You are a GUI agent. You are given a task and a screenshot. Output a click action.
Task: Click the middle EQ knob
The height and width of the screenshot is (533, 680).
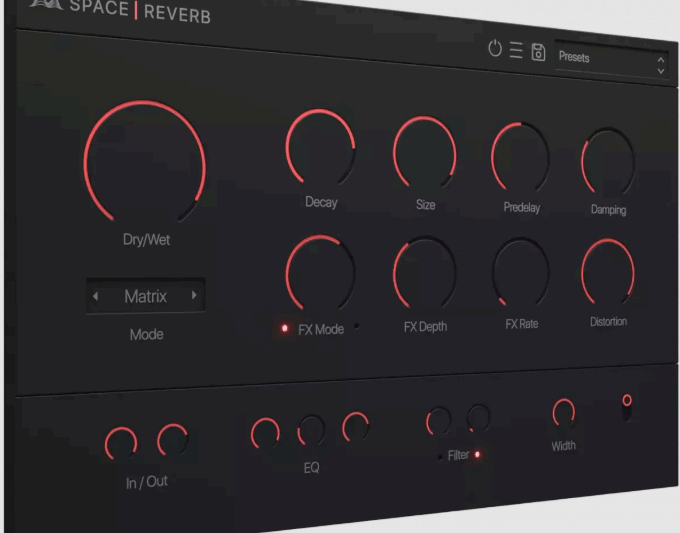(x=311, y=430)
